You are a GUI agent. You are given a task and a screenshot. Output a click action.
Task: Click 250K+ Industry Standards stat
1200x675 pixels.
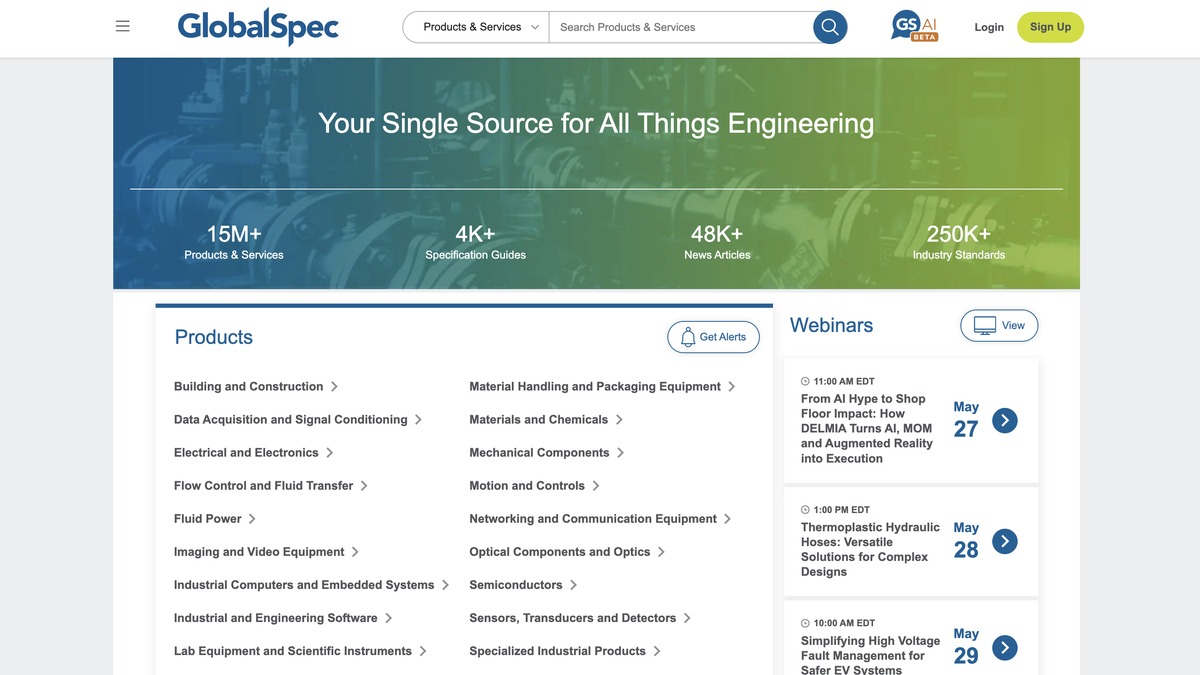click(x=959, y=242)
